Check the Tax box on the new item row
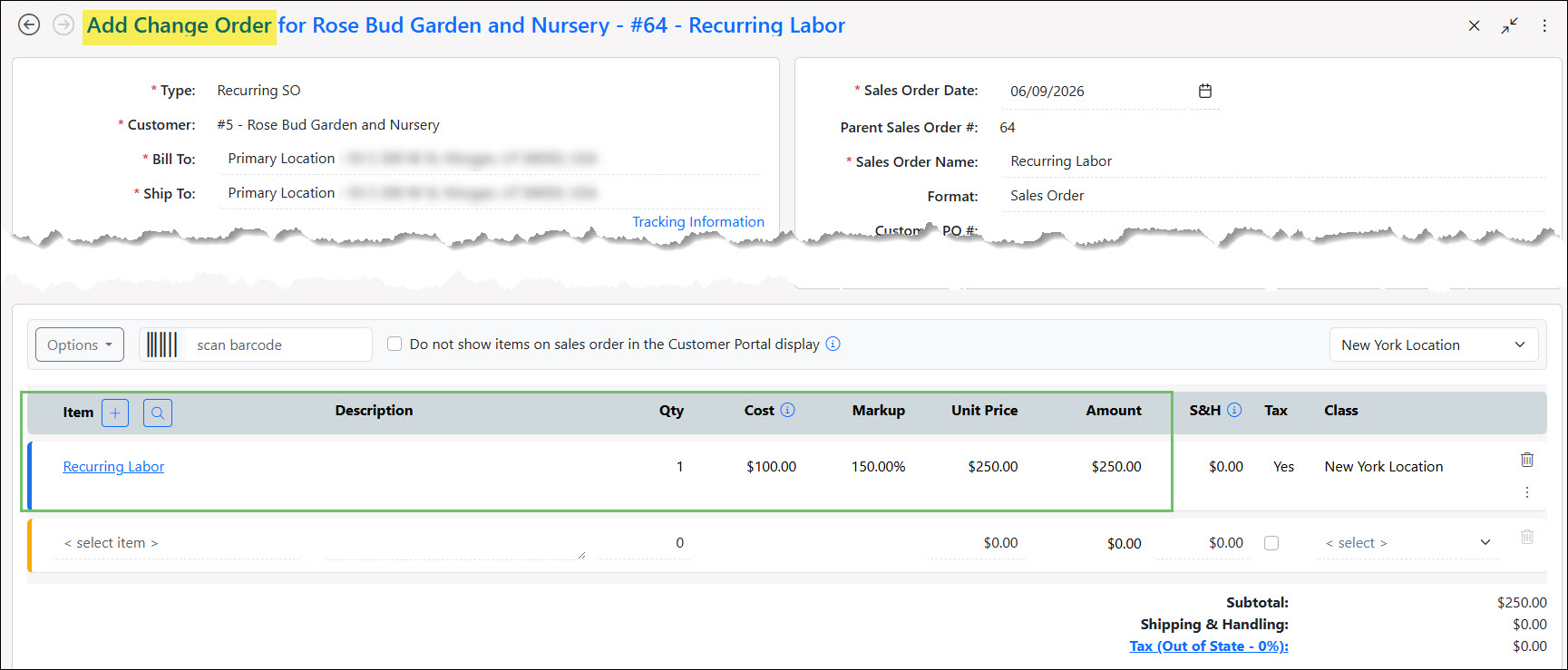This screenshot has height=670, width=1568. [1271, 543]
